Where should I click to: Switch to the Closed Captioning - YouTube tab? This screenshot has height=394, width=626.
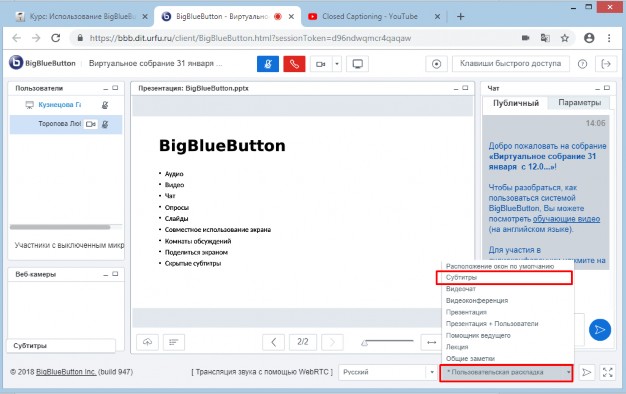[374, 17]
